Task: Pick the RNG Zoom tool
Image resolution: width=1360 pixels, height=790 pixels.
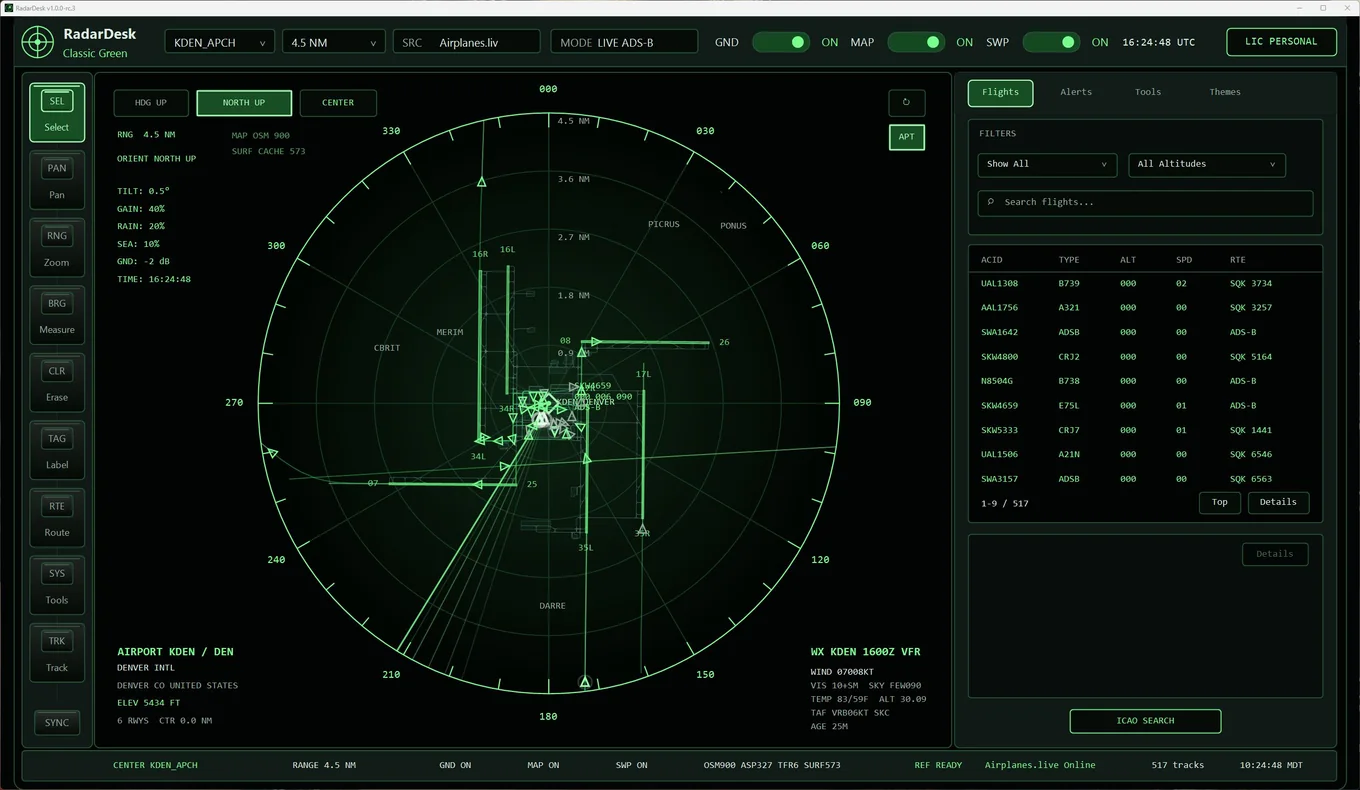Action: (57, 248)
